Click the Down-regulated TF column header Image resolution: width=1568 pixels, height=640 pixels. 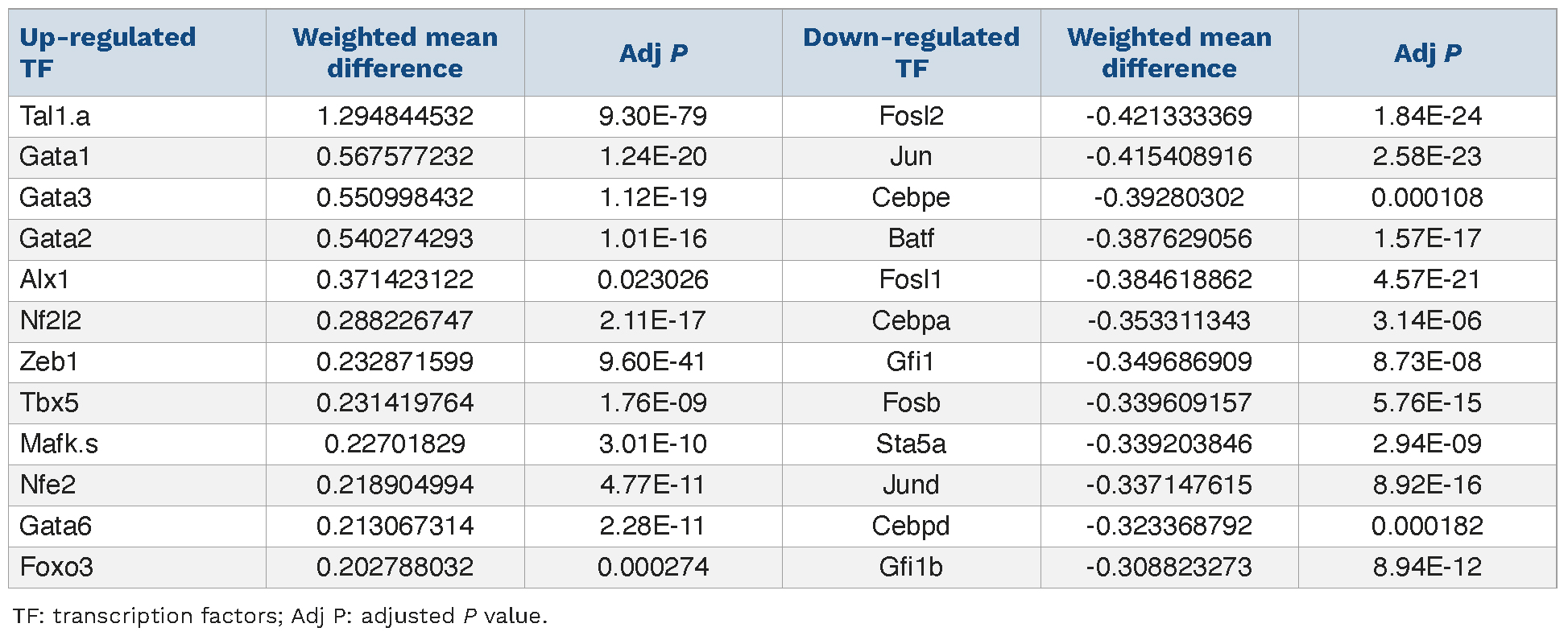pyautogui.click(x=911, y=52)
